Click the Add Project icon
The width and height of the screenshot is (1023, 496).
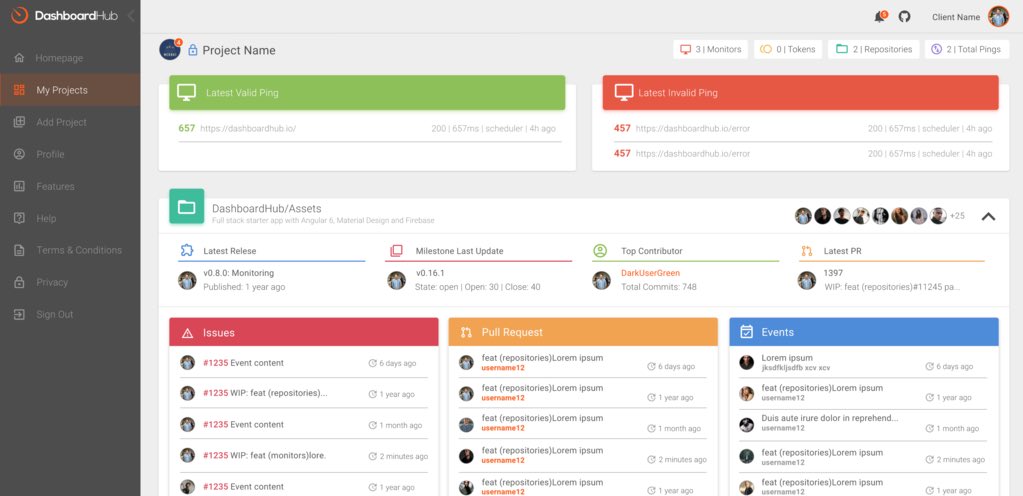tap(20, 122)
